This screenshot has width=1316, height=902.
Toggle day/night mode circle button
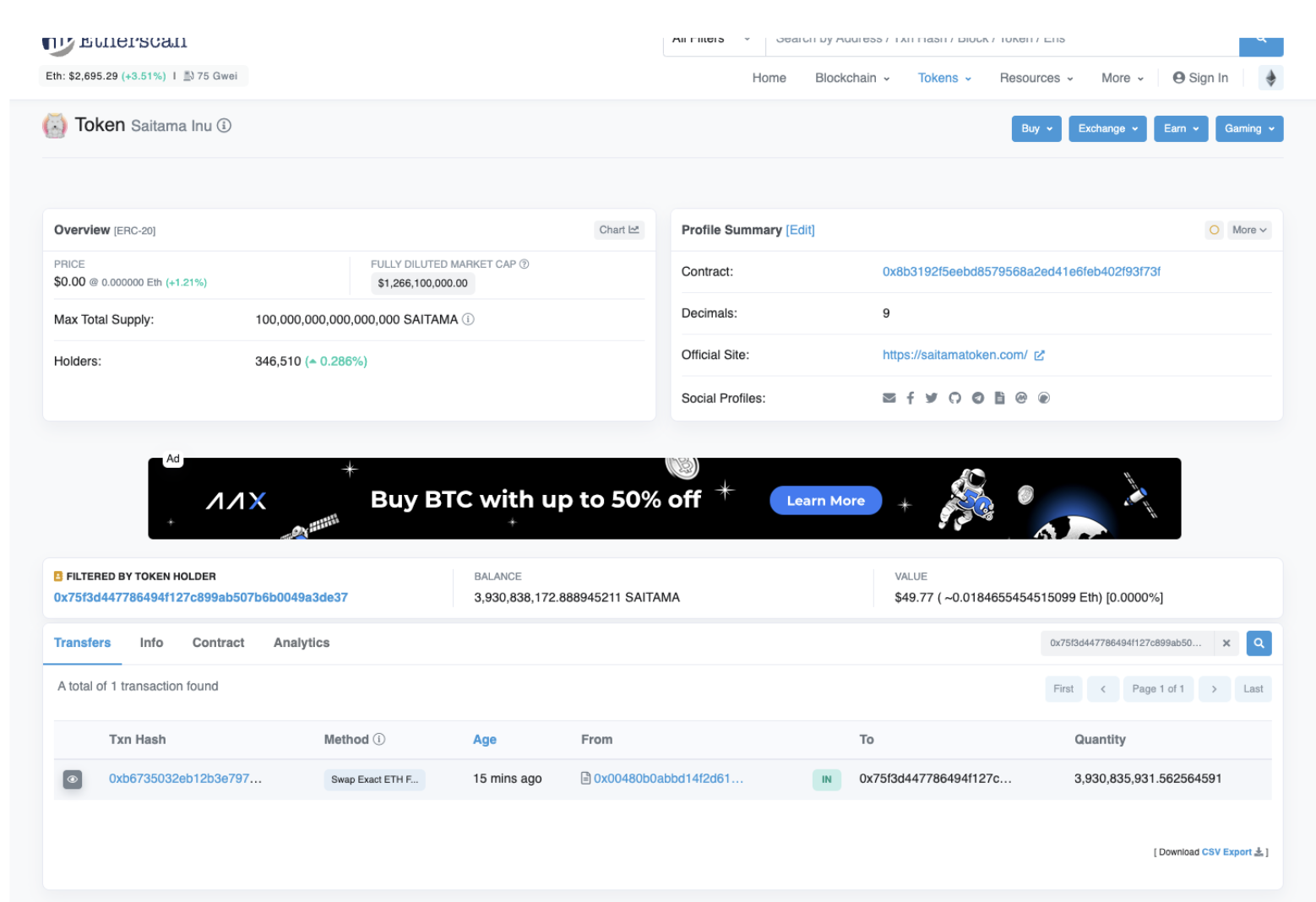click(1214, 230)
